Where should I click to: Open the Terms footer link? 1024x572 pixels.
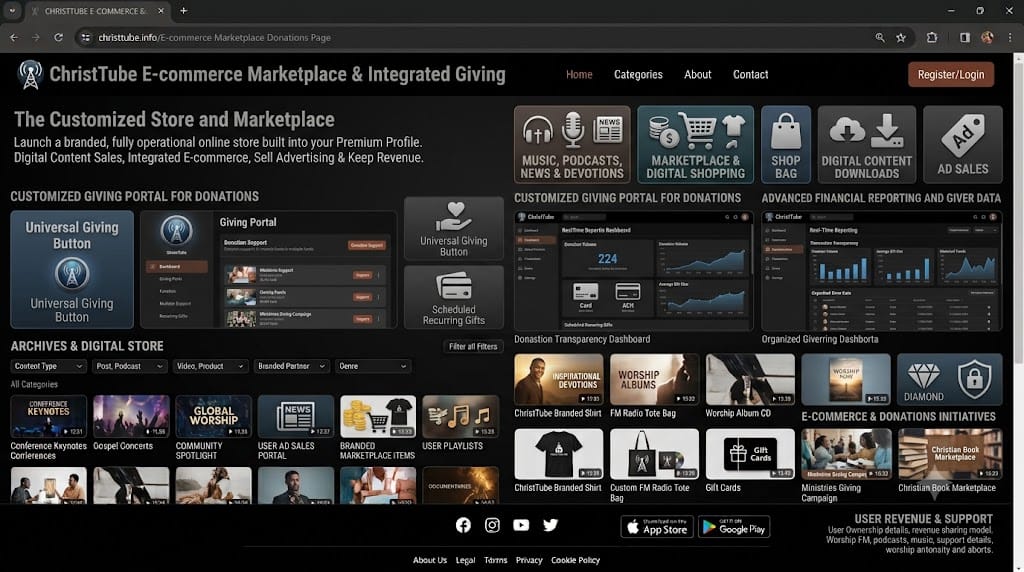point(496,560)
